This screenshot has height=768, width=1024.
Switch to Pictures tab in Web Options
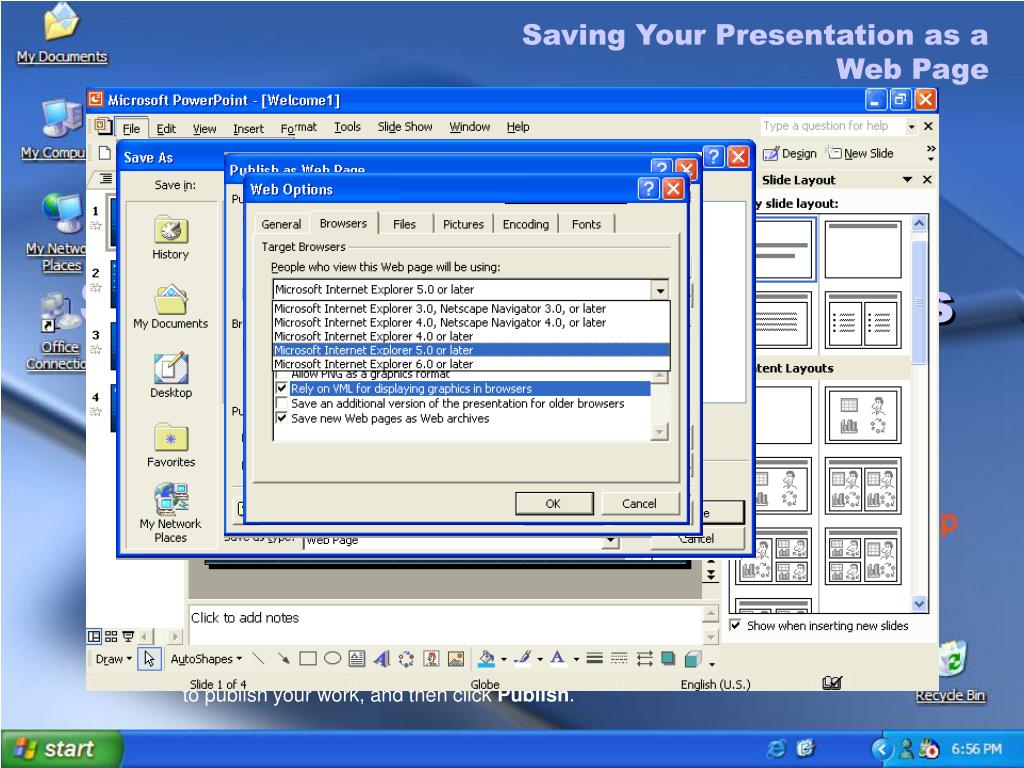[463, 224]
